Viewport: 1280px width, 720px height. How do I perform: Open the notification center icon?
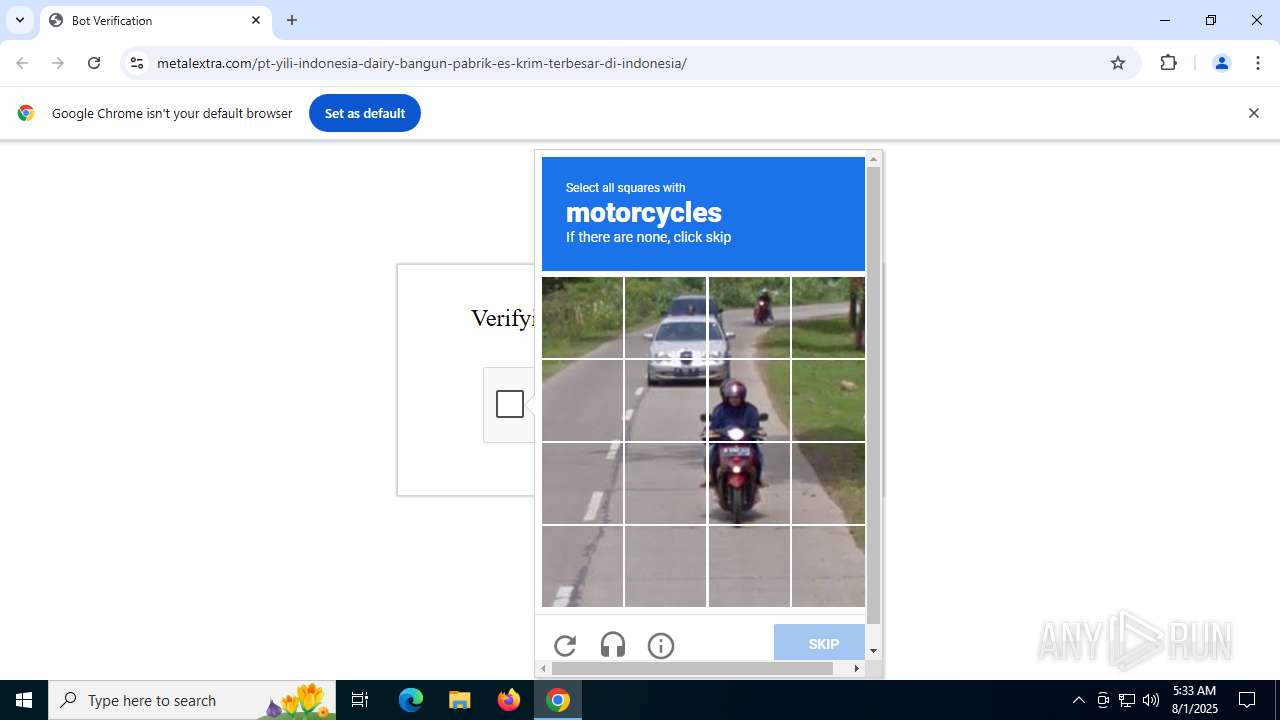pyautogui.click(x=1247, y=700)
